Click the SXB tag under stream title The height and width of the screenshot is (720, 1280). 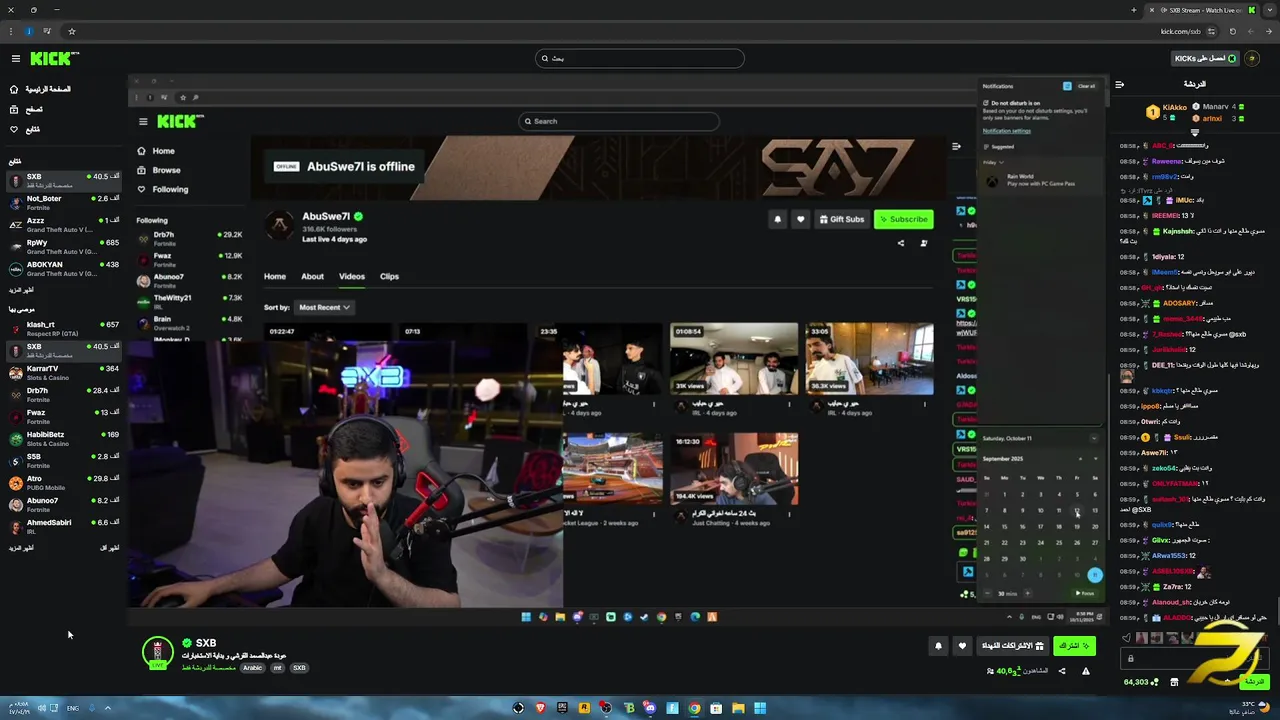(299, 668)
